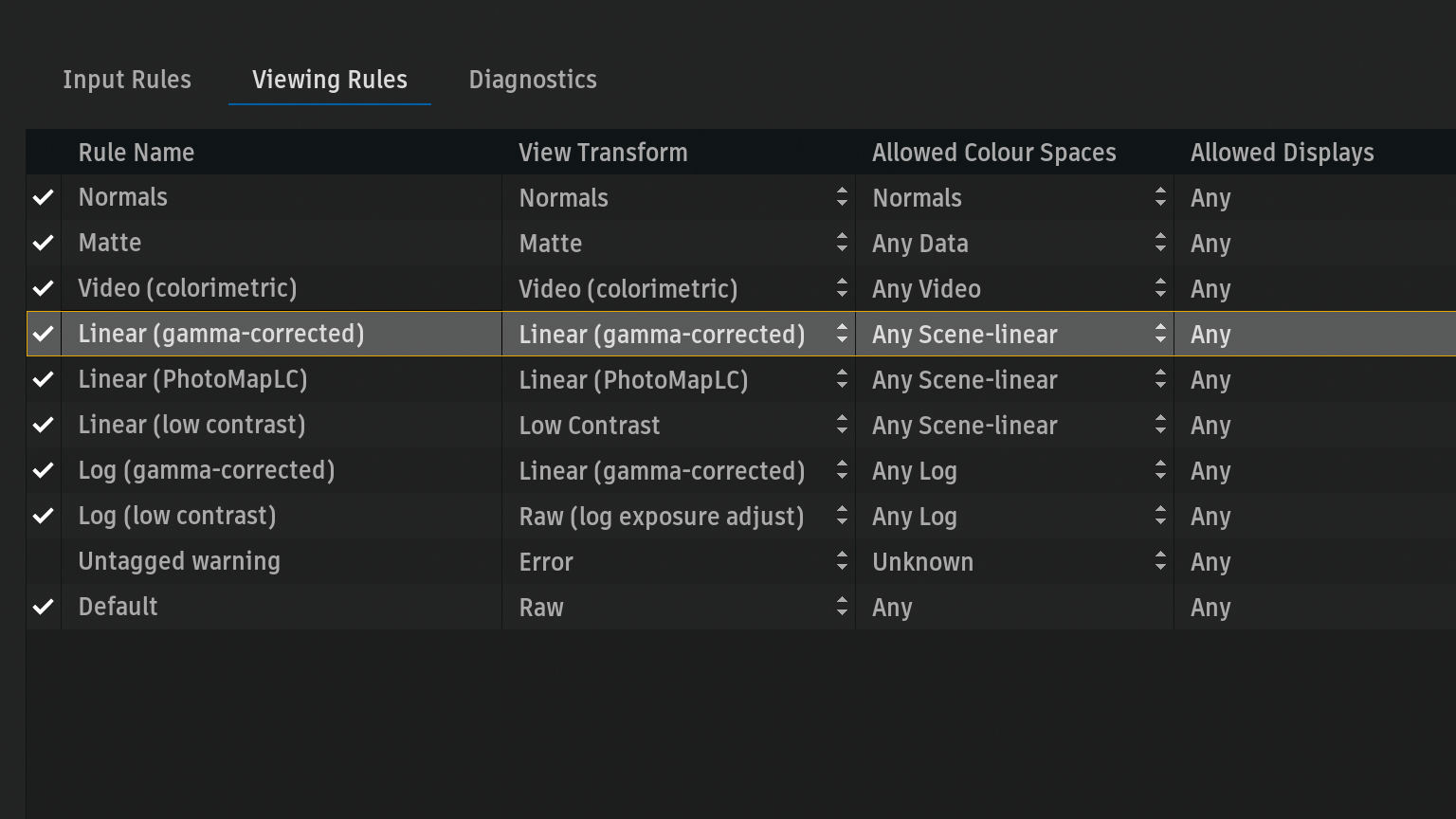This screenshot has height=819, width=1456.
Task: Enable the Untagged warning rule checkbox
Action: click(44, 561)
